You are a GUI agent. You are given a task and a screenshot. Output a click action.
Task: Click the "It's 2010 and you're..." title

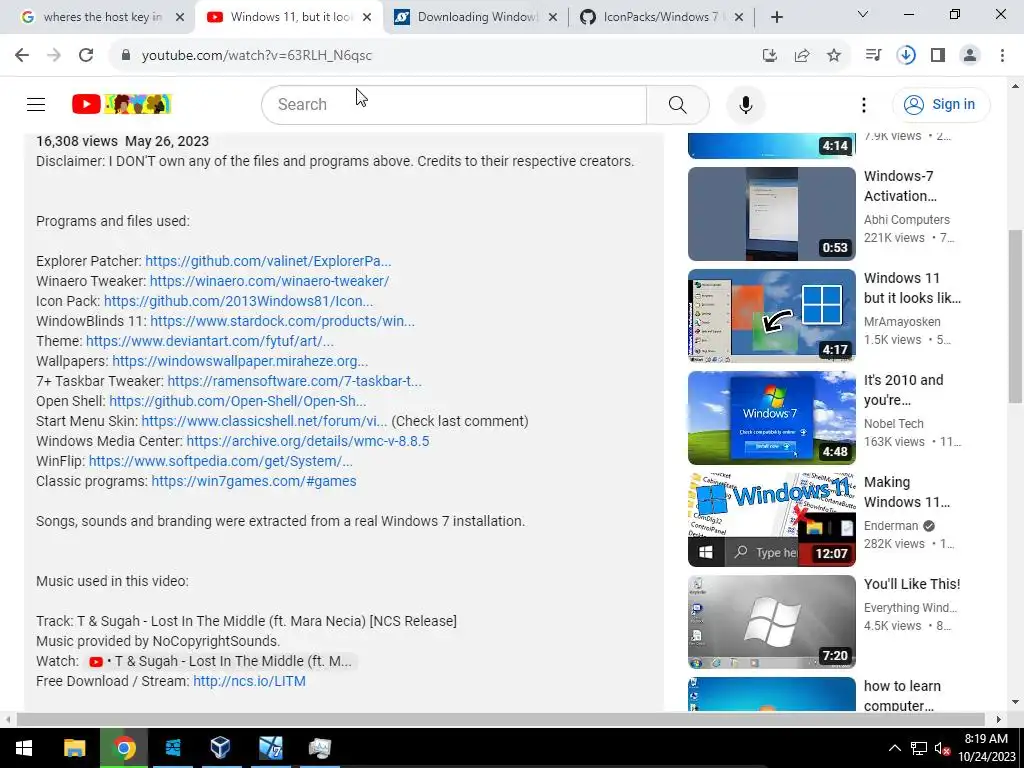point(903,390)
